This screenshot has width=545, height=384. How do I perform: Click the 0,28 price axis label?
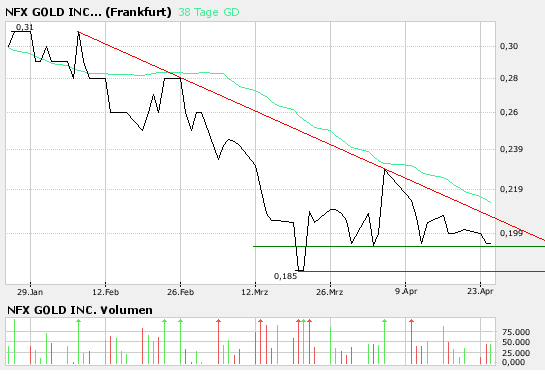click(509, 78)
